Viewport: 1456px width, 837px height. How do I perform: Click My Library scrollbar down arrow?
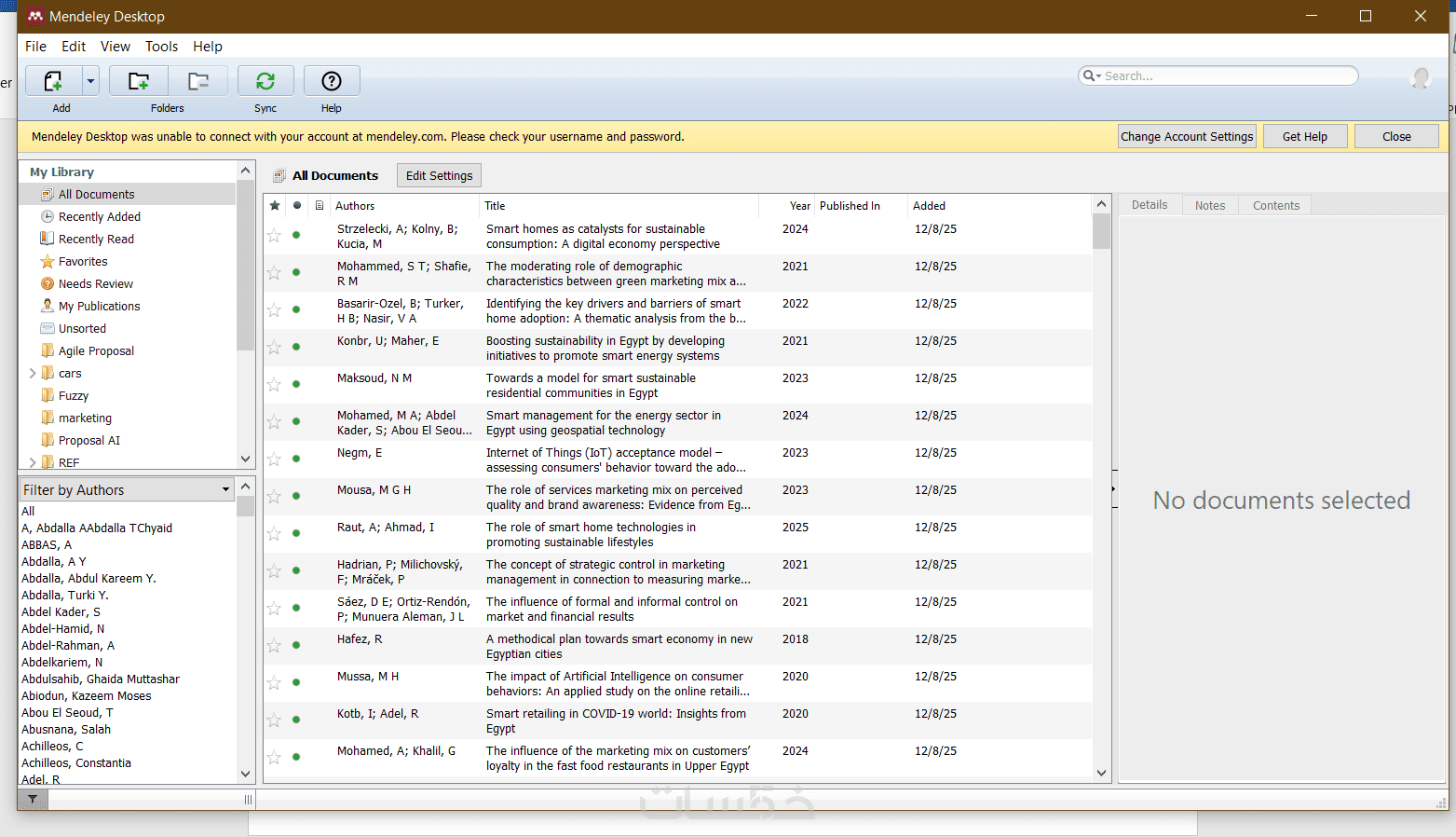click(246, 459)
